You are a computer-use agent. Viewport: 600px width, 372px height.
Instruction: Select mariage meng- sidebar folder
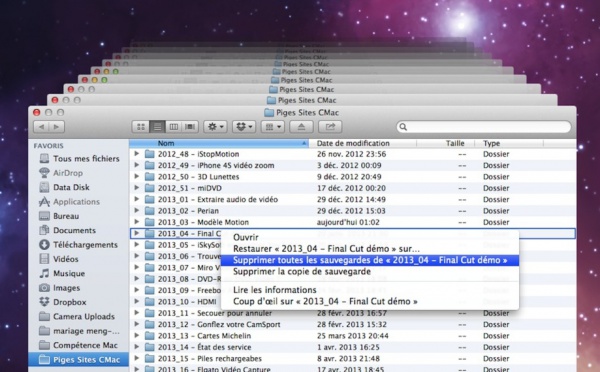pos(79,331)
